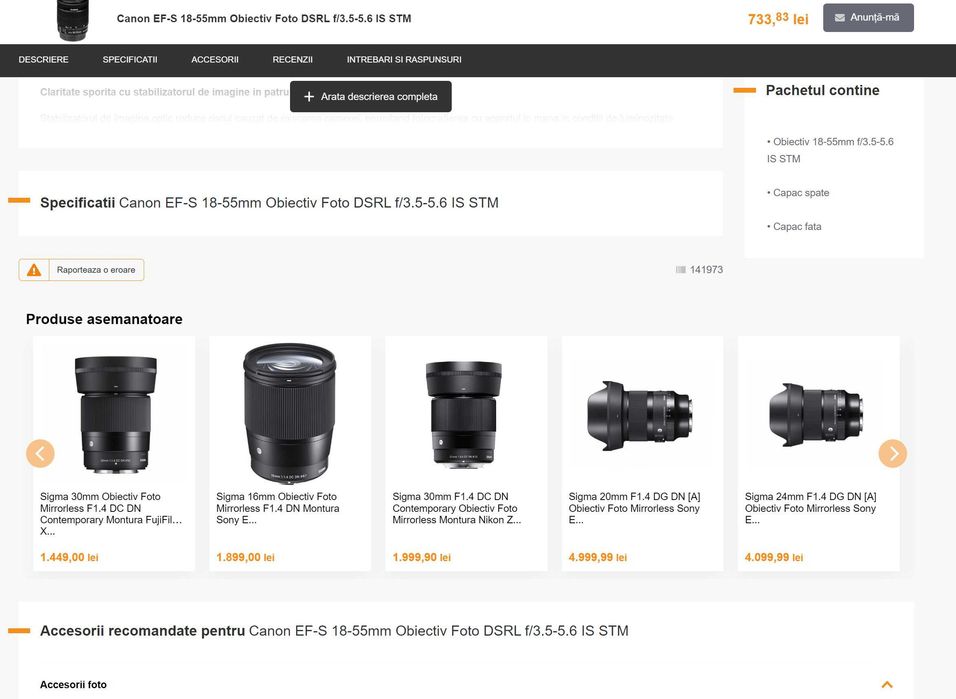Image resolution: width=956 pixels, height=699 pixels.
Task: Click the 4.999,99 lei price
Action: 598,557
